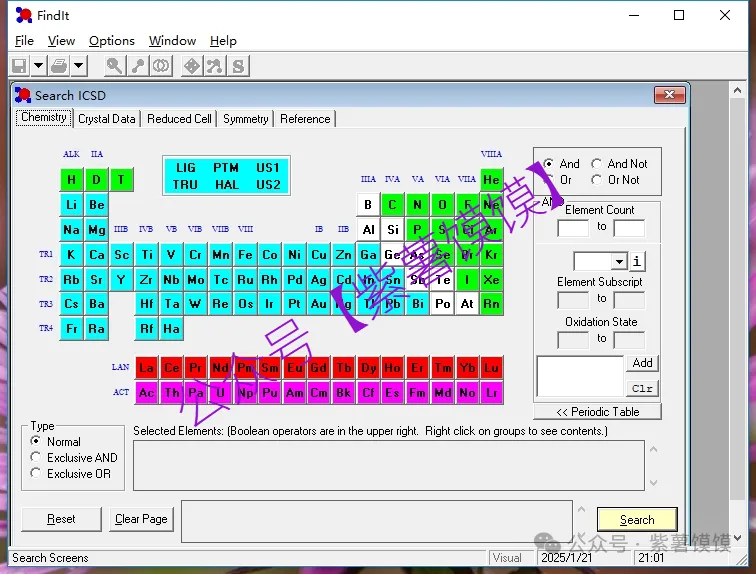756x574 pixels.
Task: Click the diamond-shaped toolbar icon
Action: (192, 66)
